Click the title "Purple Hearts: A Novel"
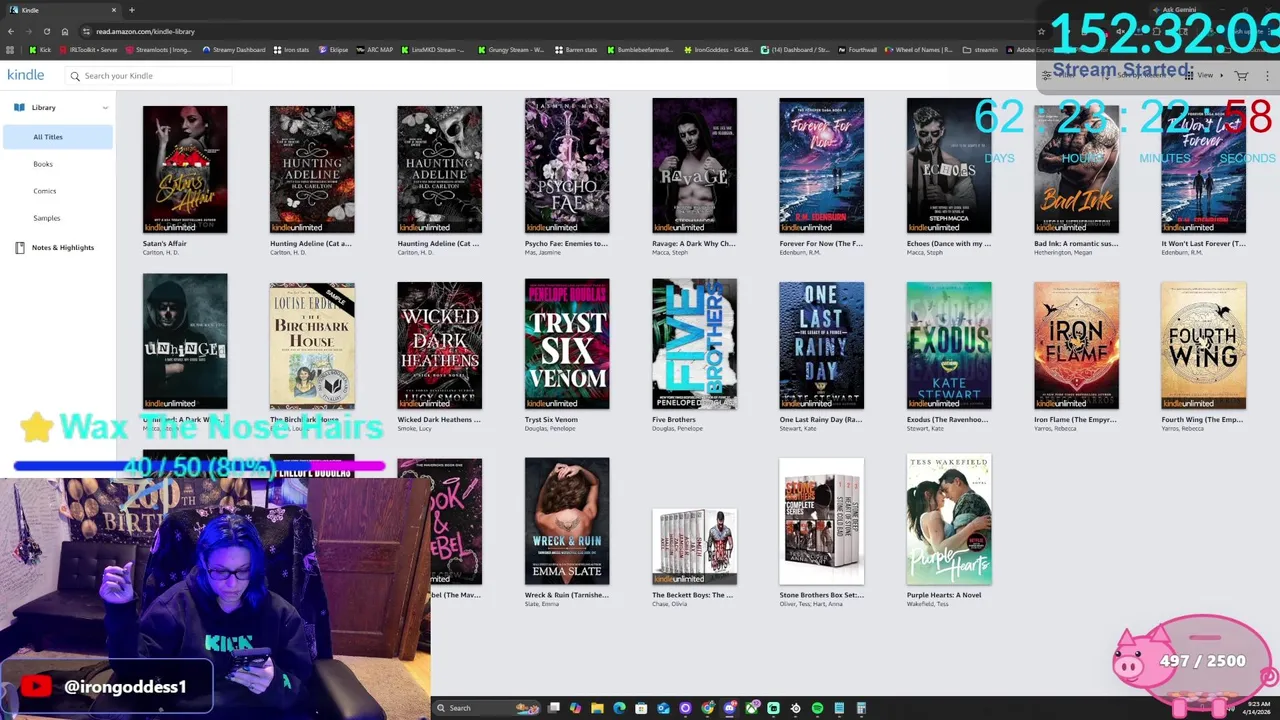1280x720 pixels. pos(944,595)
